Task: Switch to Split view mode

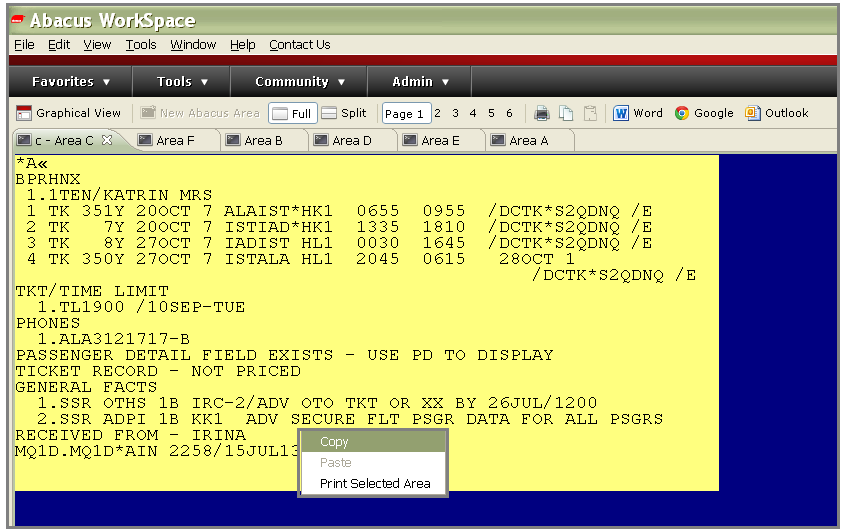Action: coord(344,113)
